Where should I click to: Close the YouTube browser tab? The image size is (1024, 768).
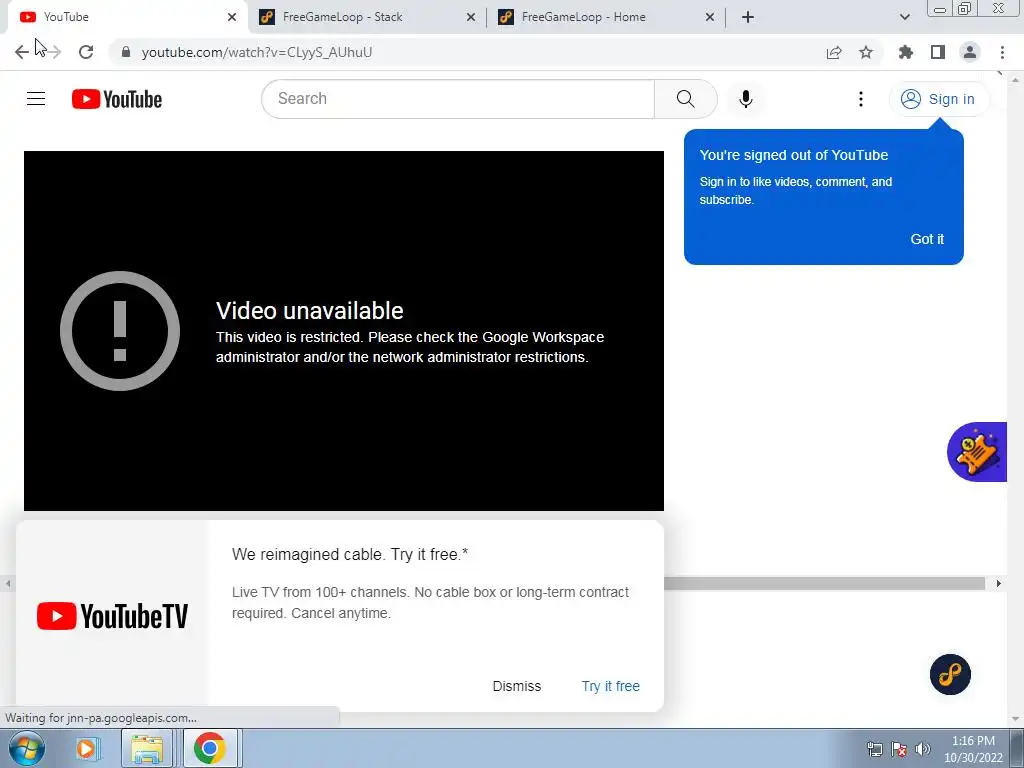click(232, 17)
